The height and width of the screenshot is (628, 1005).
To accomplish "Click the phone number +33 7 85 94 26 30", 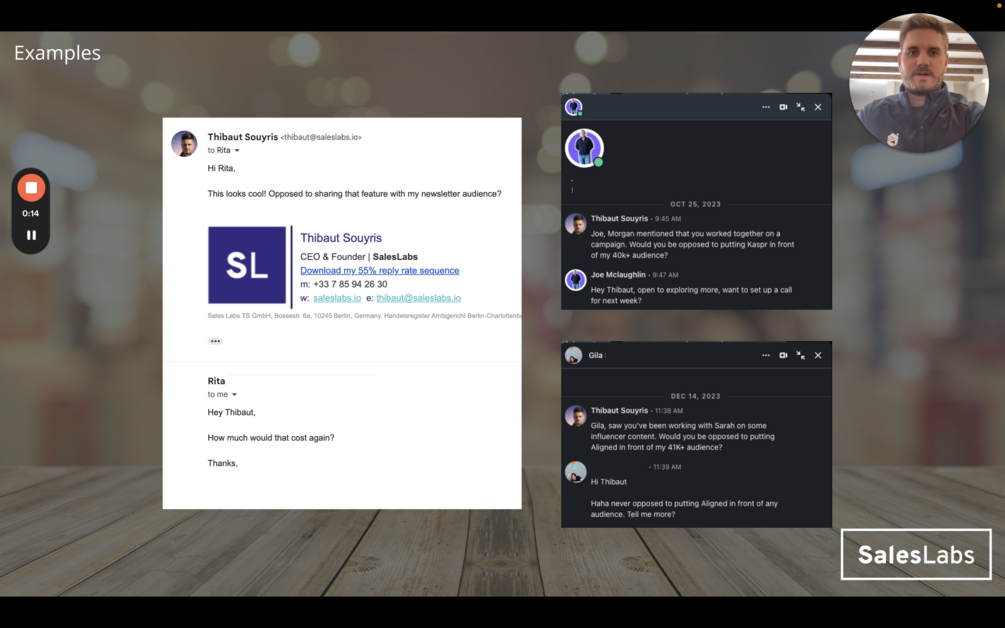I will [x=350, y=284].
